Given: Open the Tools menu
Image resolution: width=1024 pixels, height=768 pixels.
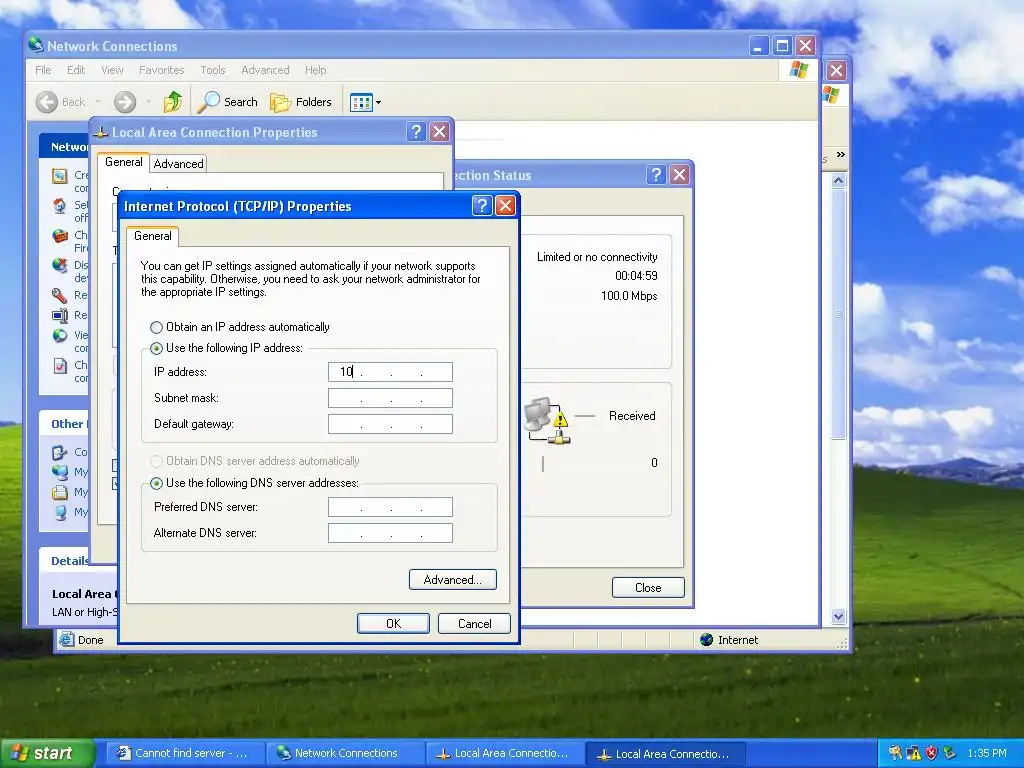Looking at the screenshot, I should tap(212, 70).
